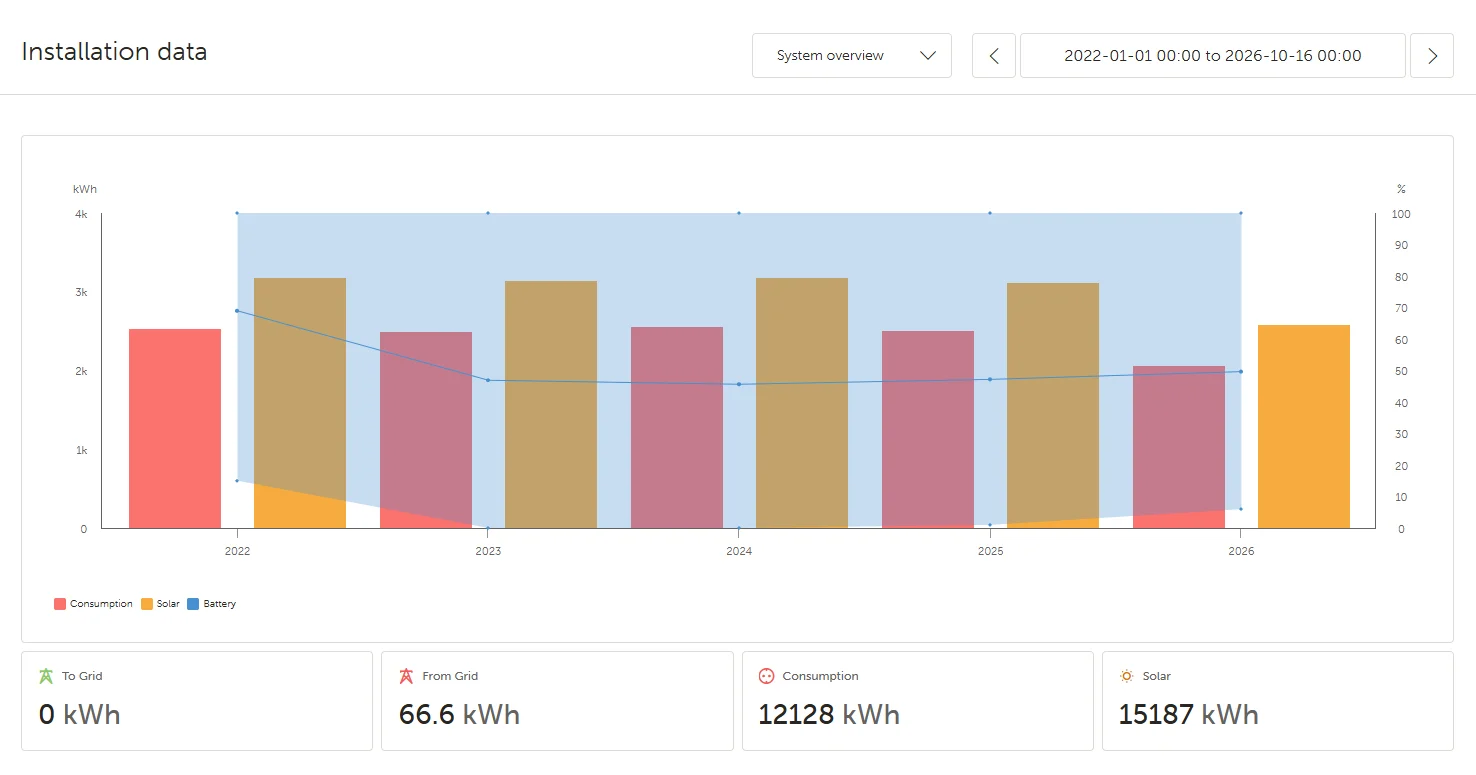Click the 2022 red consumption bar
The width and height of the screenshot is (1476, 775).
(x=175, y=428)
